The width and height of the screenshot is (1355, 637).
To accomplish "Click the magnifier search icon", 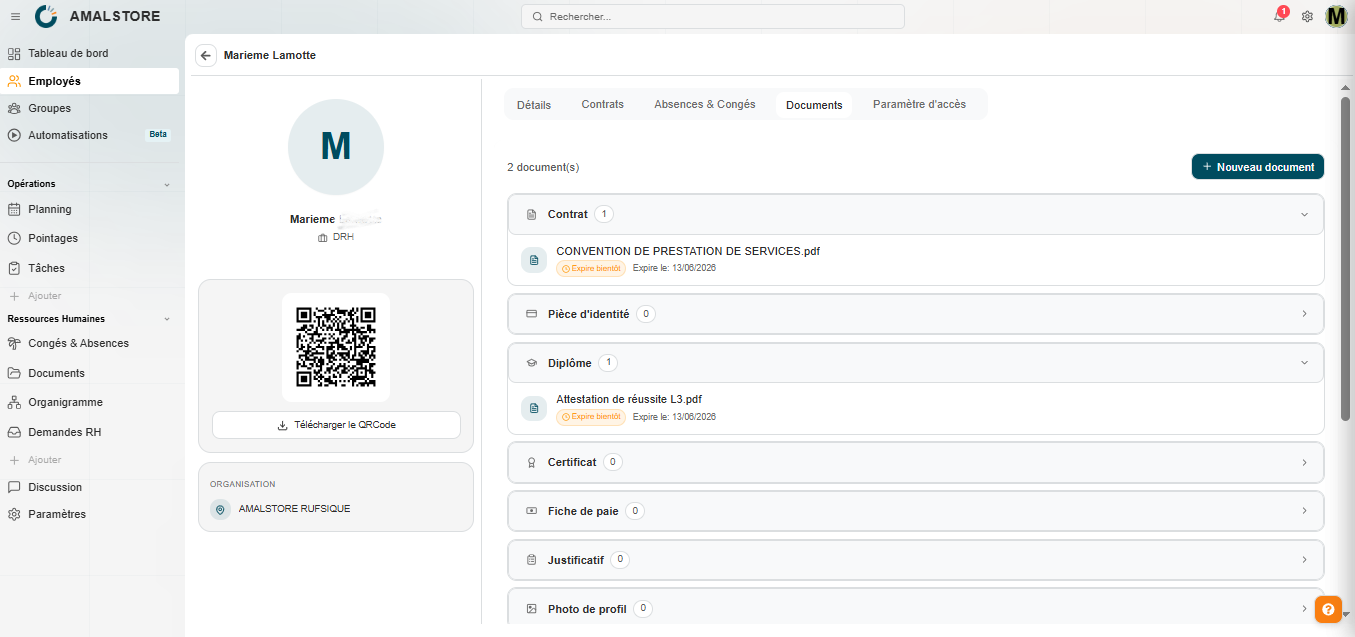I will click(537, 17).
